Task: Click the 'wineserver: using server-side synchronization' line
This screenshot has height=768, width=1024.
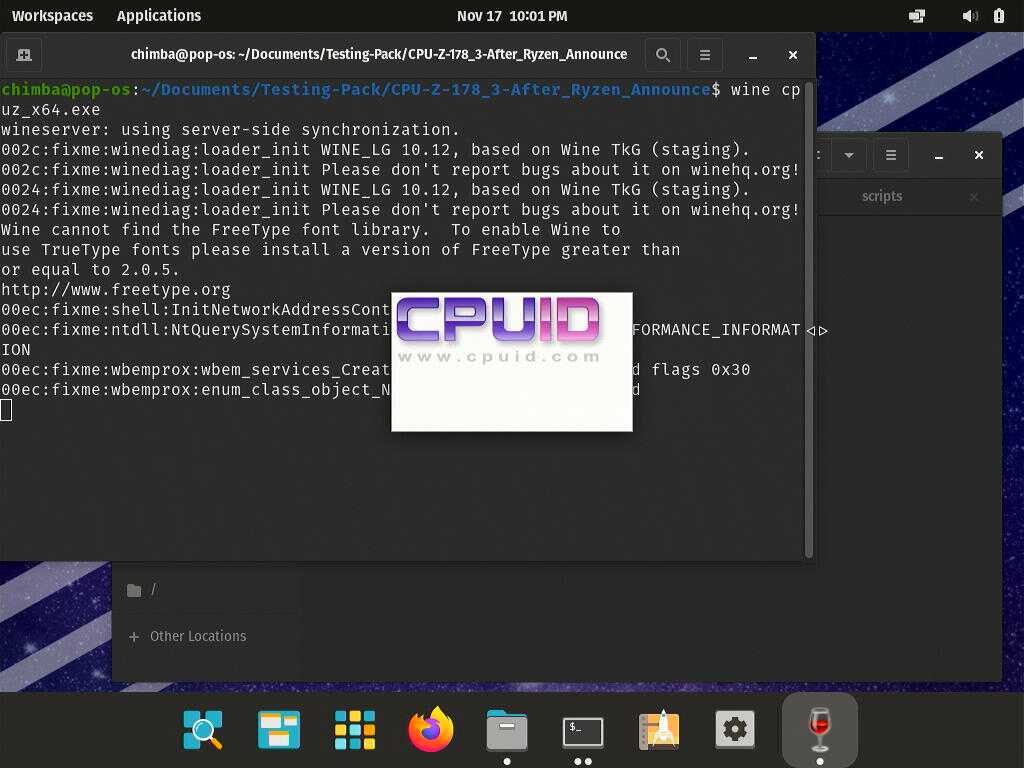Action: (x=231, y=130)
